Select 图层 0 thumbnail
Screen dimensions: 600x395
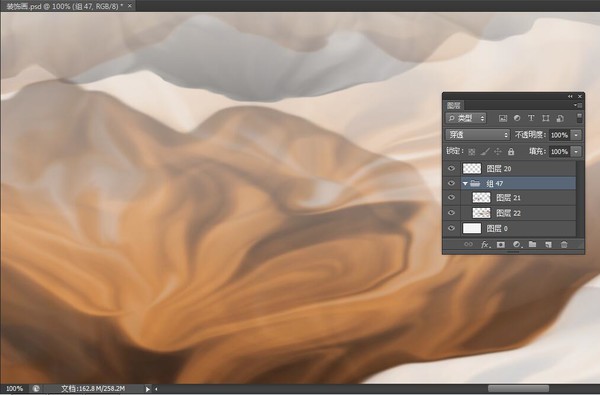coord(472,229)
